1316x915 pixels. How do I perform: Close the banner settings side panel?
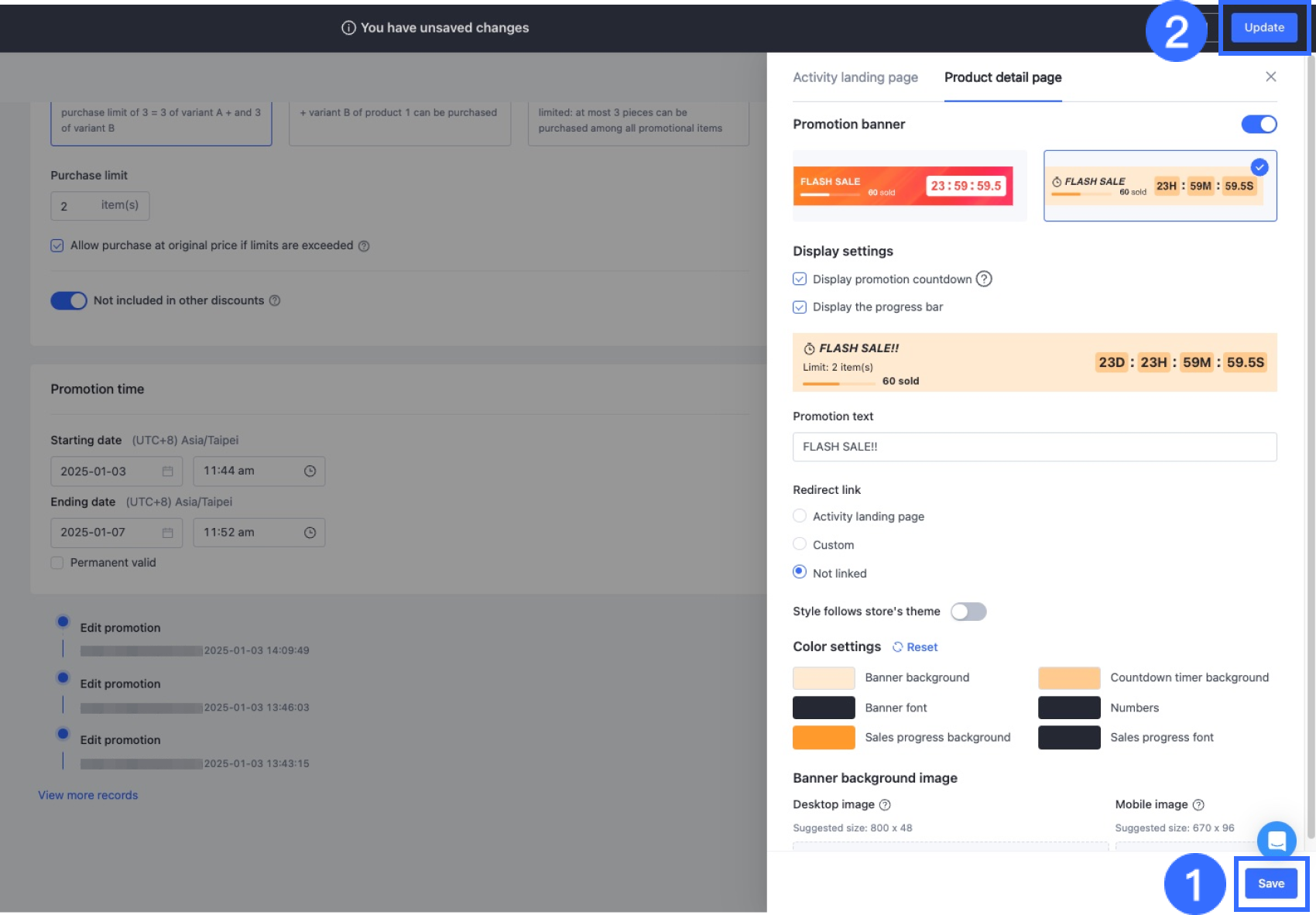click(x=1270, y=77)
